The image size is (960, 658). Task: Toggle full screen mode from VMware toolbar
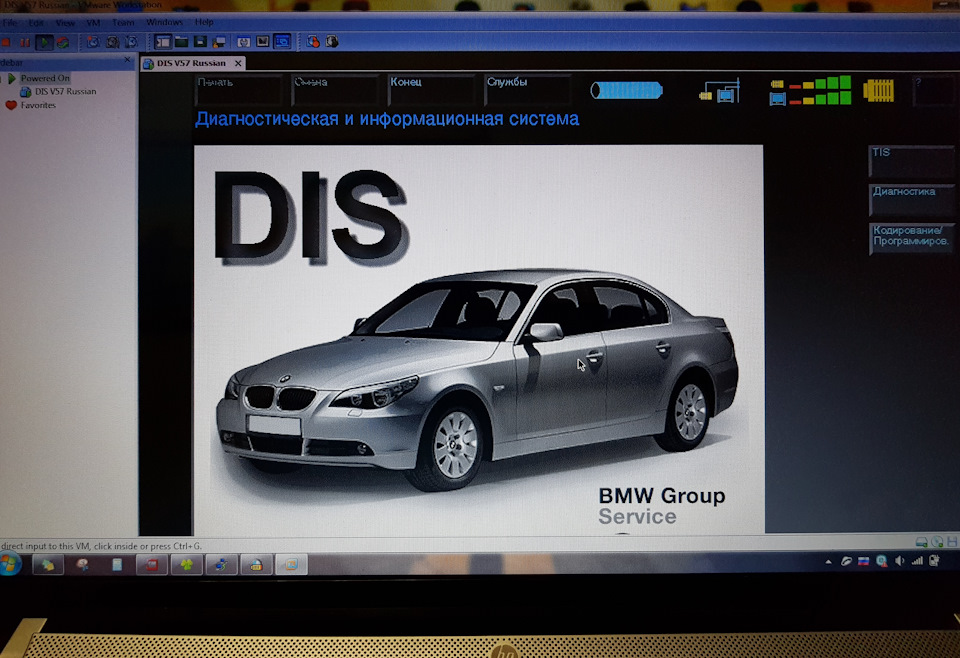[x=242, y=42]
